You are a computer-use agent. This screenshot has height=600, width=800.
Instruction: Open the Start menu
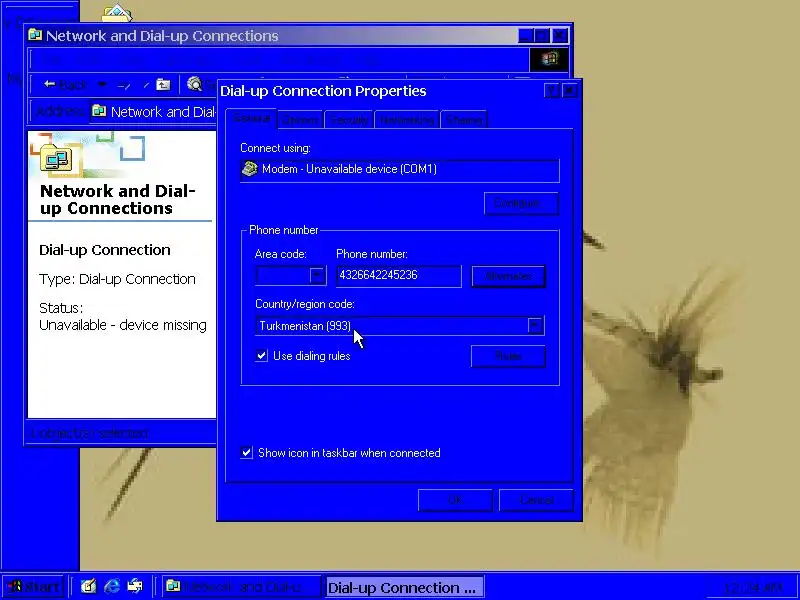pyautogui.click(x=33, y=587)
